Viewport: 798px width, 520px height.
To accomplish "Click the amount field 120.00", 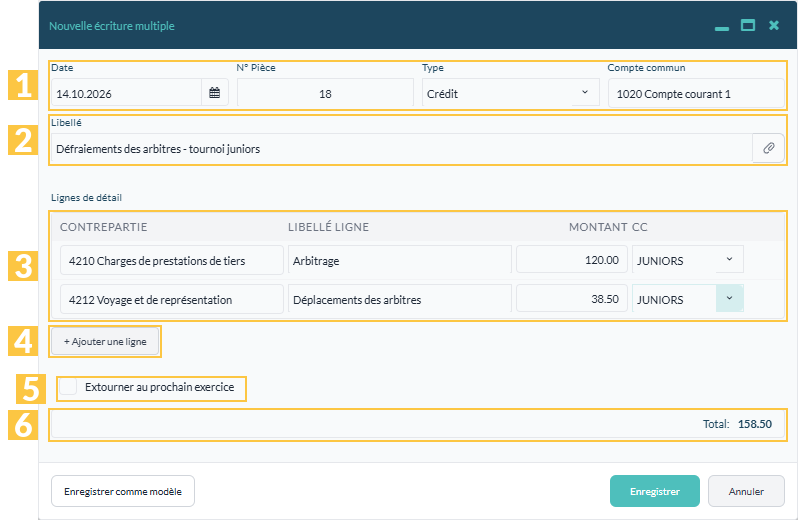I will point(572,260).
